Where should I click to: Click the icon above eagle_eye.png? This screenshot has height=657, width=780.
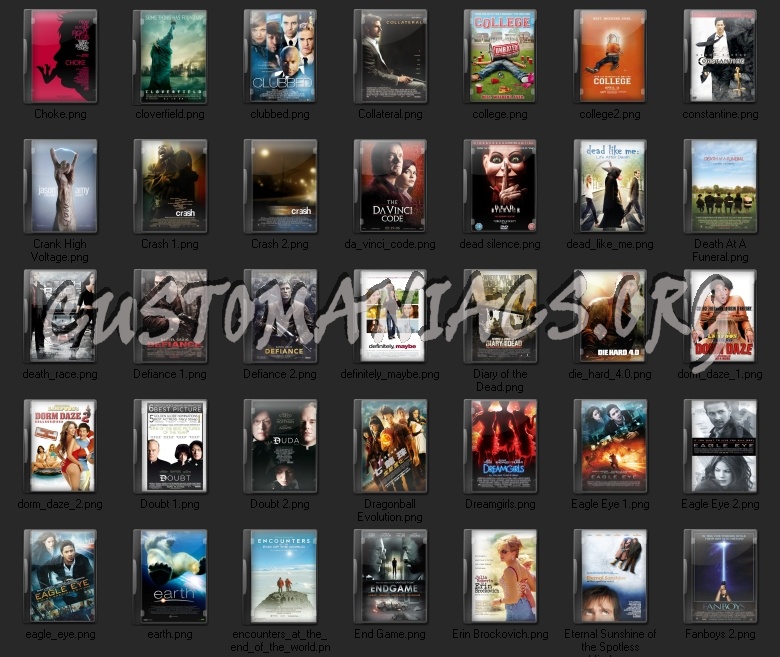point(60,576)
